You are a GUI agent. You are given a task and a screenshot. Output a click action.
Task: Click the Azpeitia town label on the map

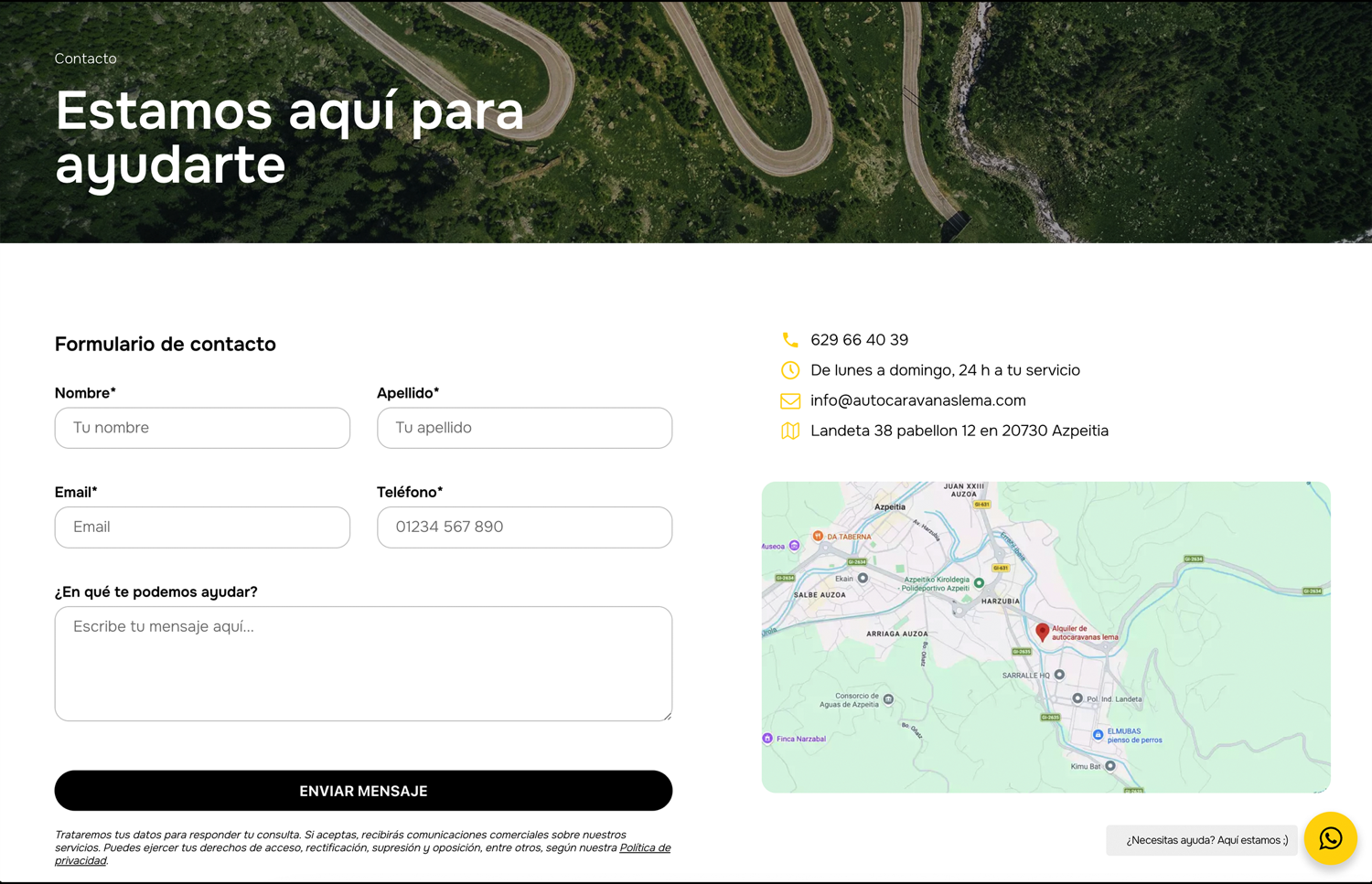[x=890, y=506]
